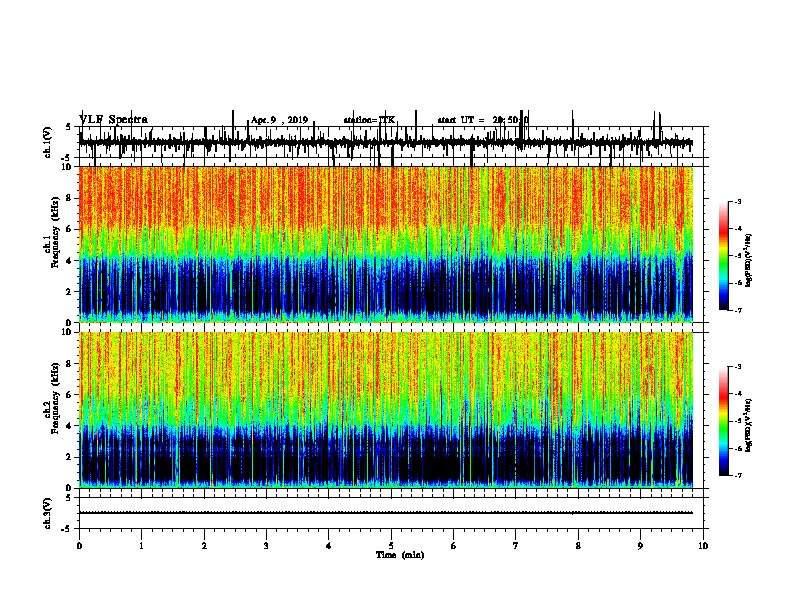Click the "-7" label on the ch.2 colorbar
792x612 pixels.
[738, 475]
